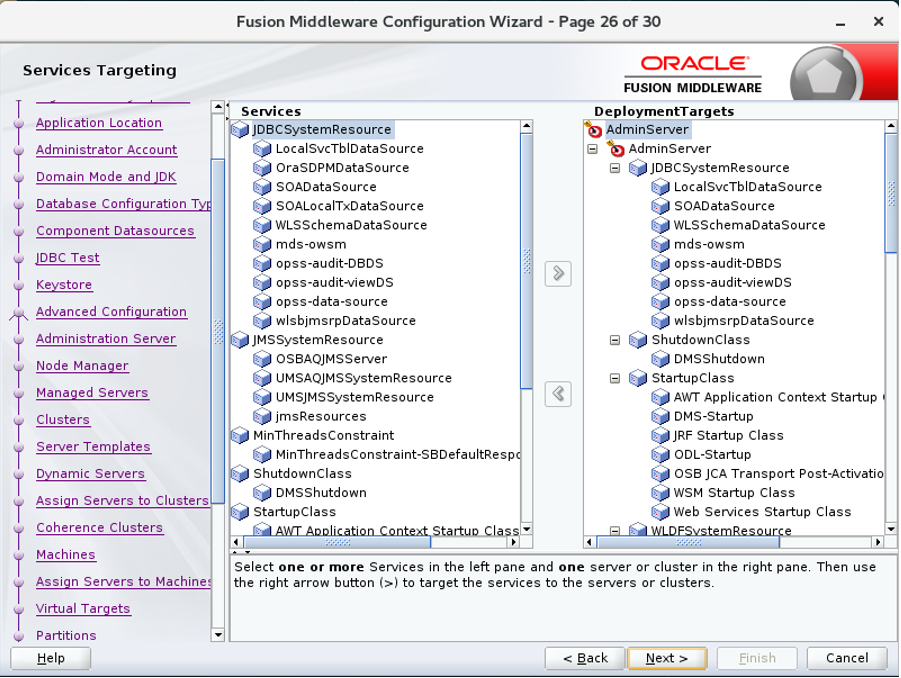
Task: Click the DeploymentTargets horizontal scrollbar thumb
Action: point(688,542)
